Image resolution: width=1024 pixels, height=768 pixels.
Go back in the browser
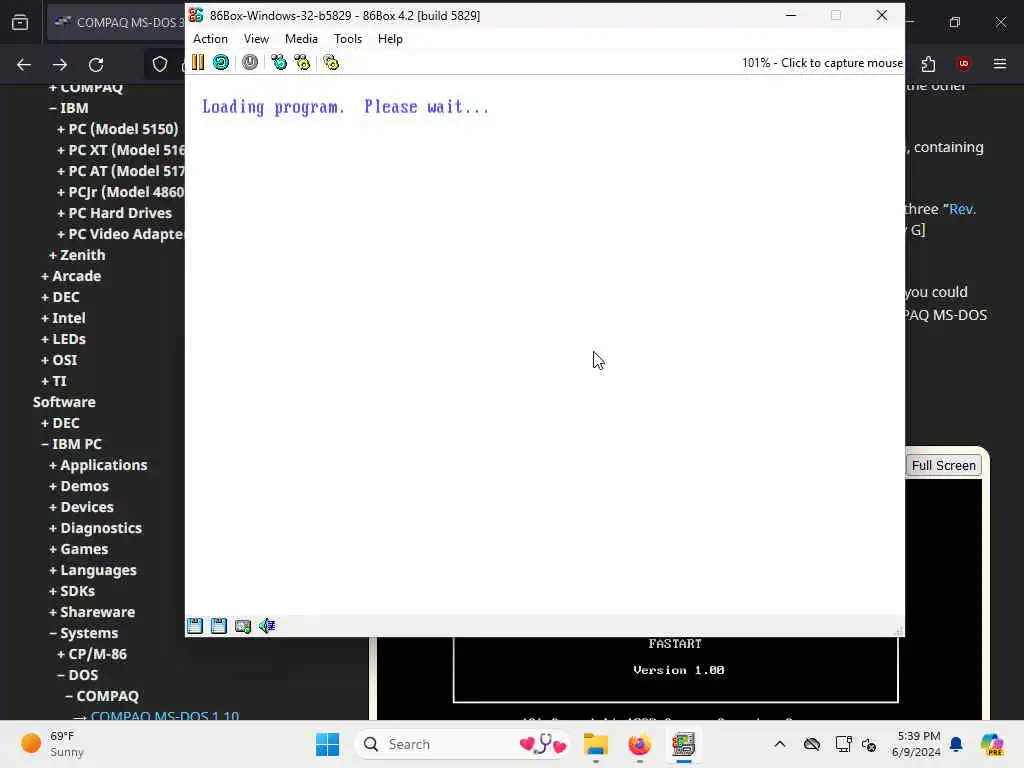click(24, 64)
